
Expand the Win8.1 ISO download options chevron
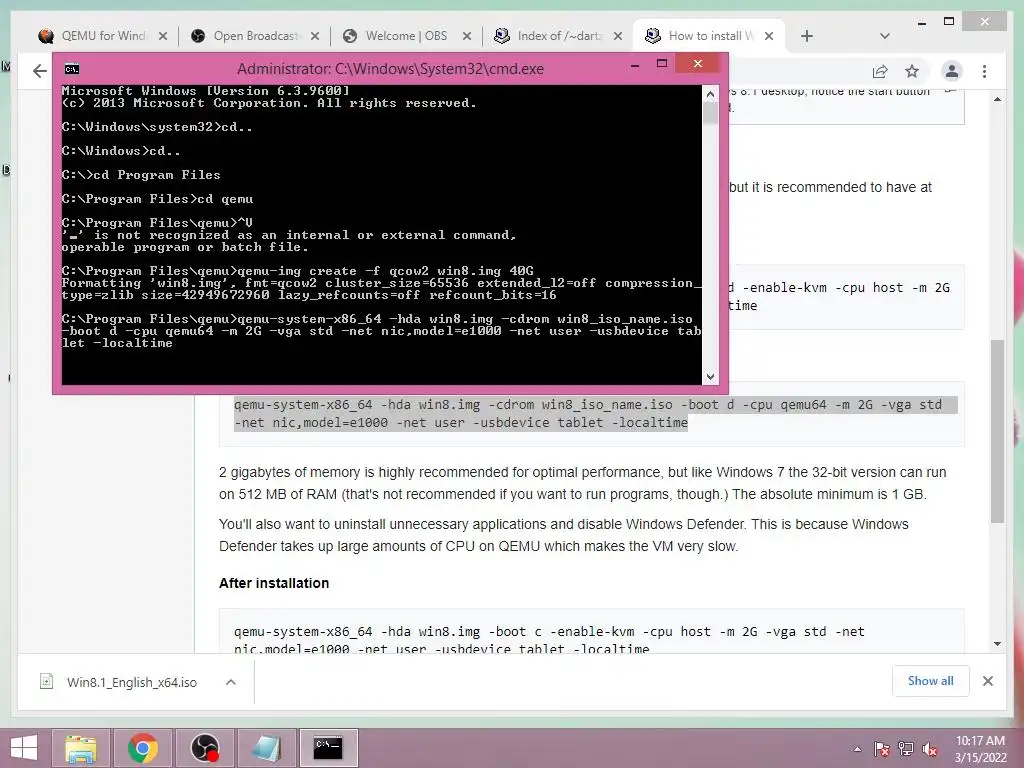(x=231, y=682)
